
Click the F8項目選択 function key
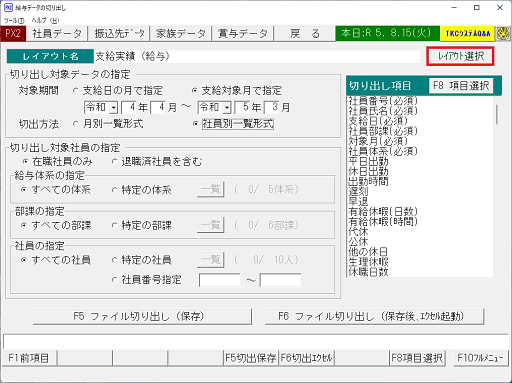point(417,358)
